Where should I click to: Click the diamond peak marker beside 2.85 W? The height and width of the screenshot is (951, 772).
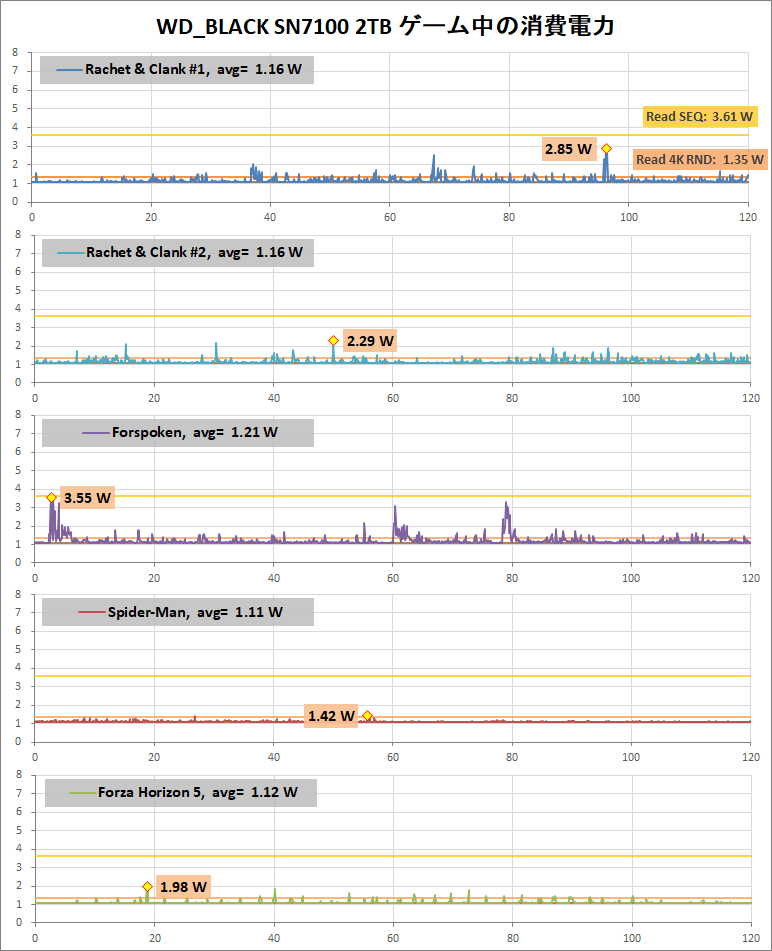606,149
